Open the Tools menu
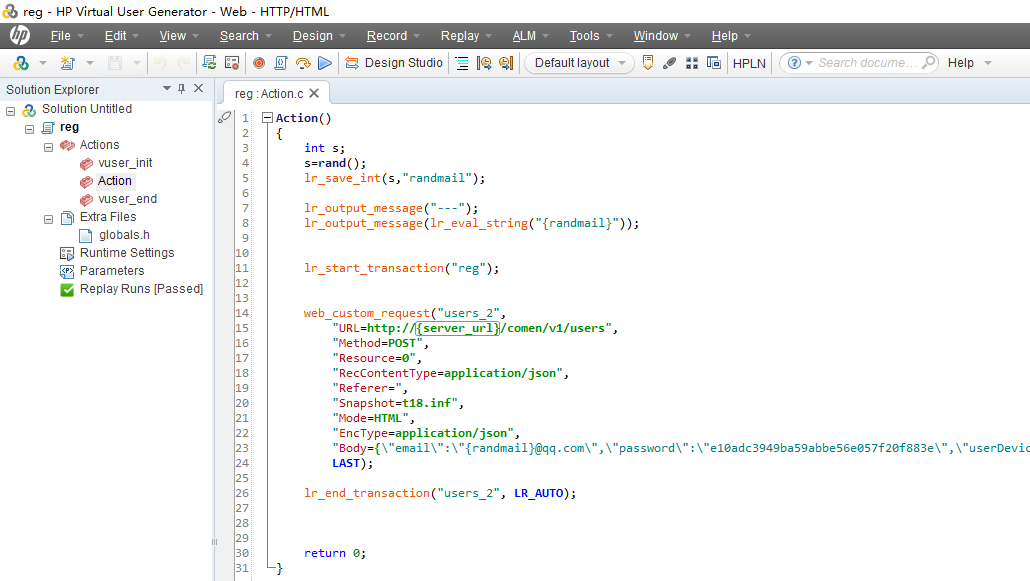This screenshot has height=581, width=1030. point(584,36)
